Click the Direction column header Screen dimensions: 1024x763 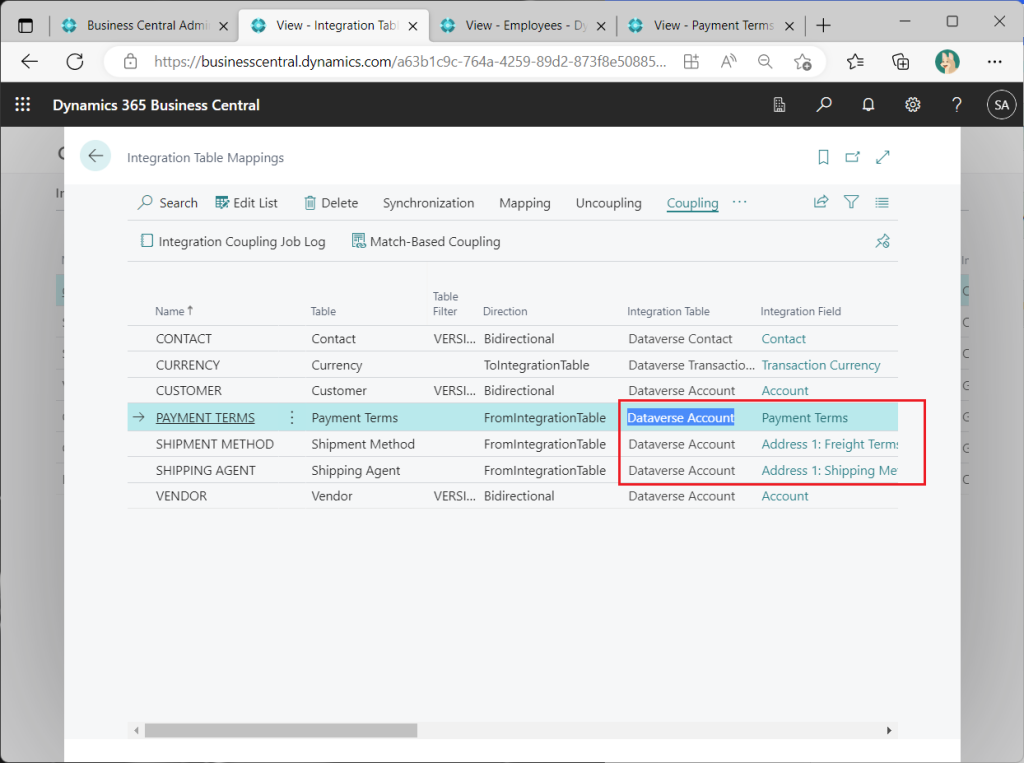coord(505,311)
